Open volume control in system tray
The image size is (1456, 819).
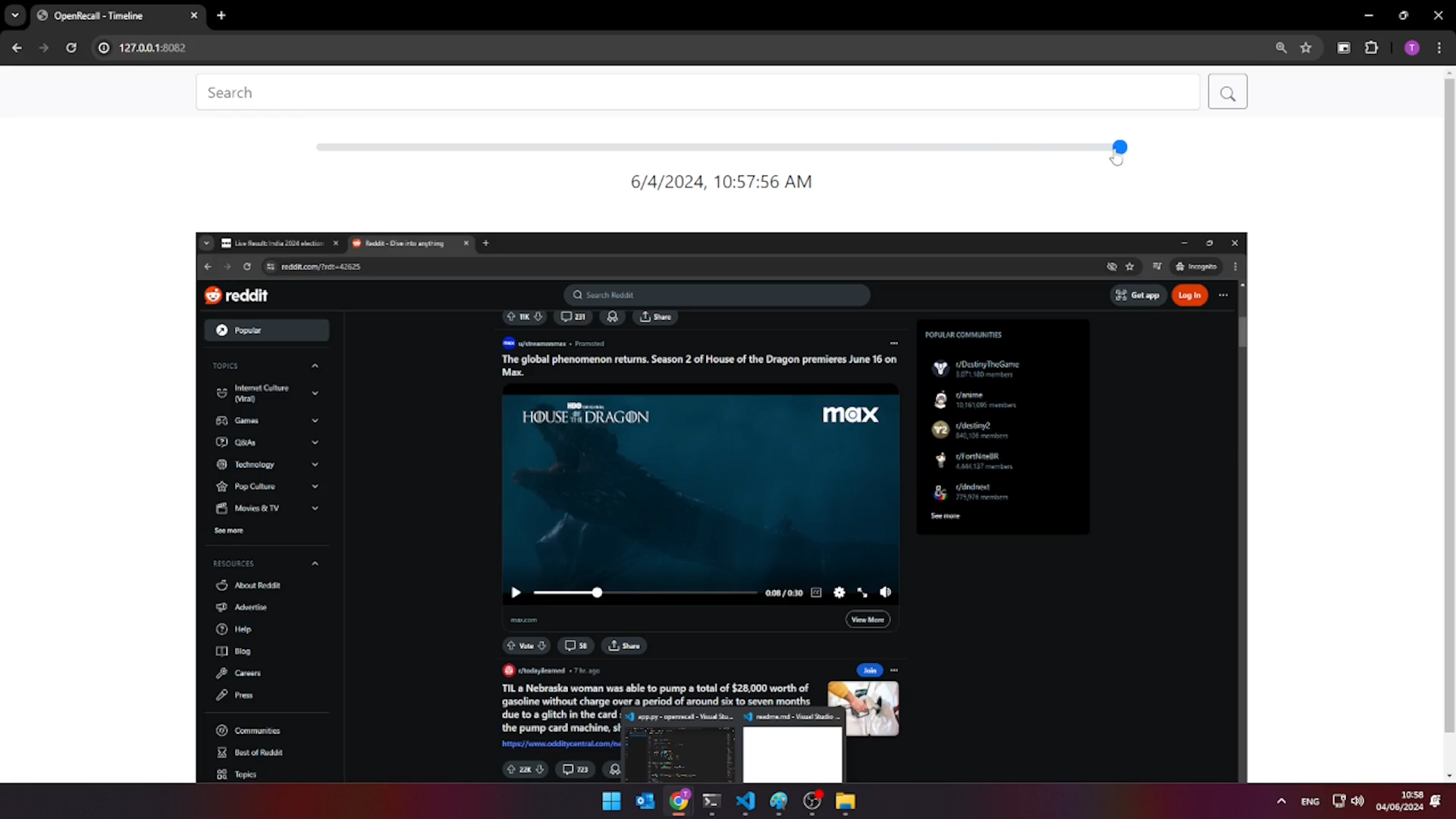click(1357, 801)
